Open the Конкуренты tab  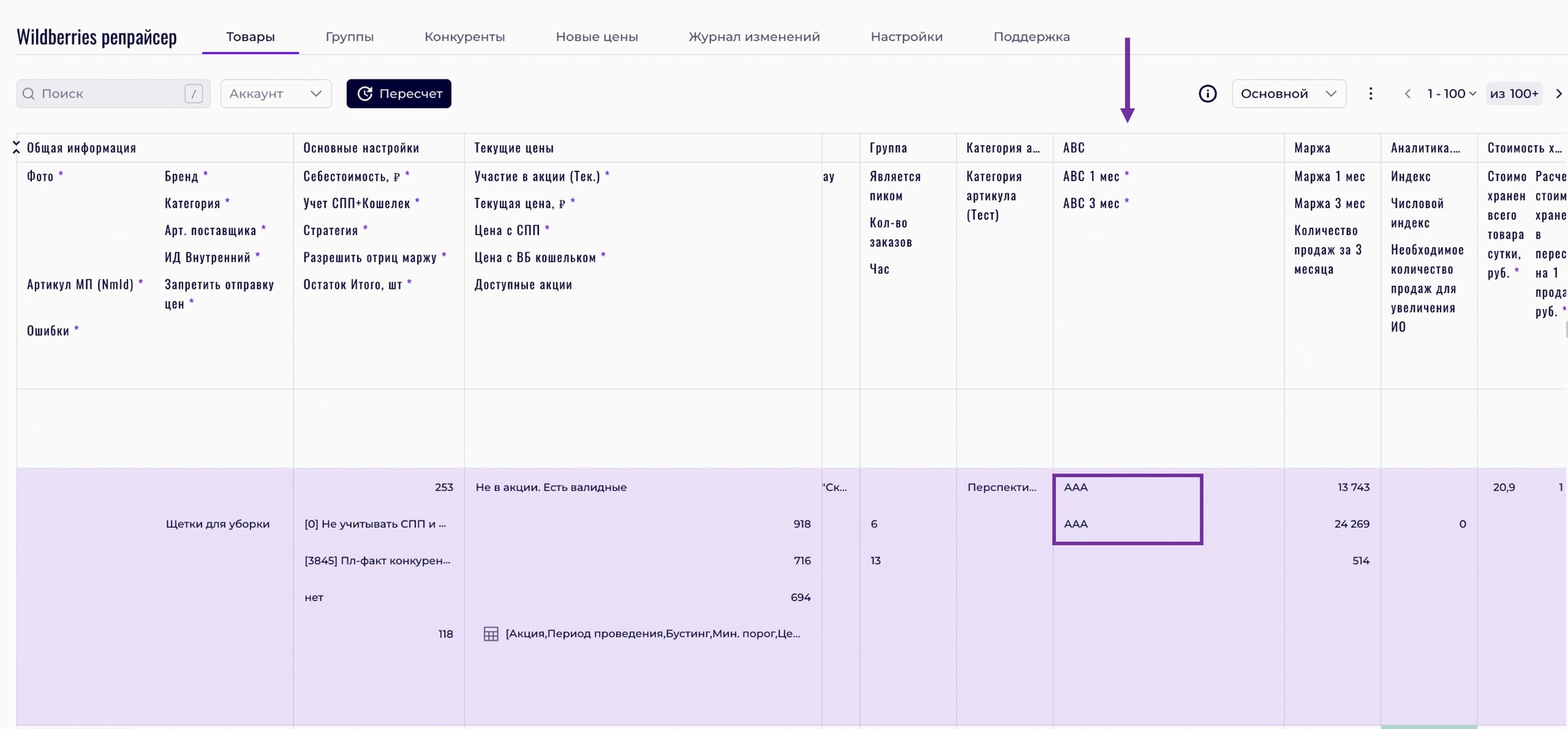(x=464, y=37)
